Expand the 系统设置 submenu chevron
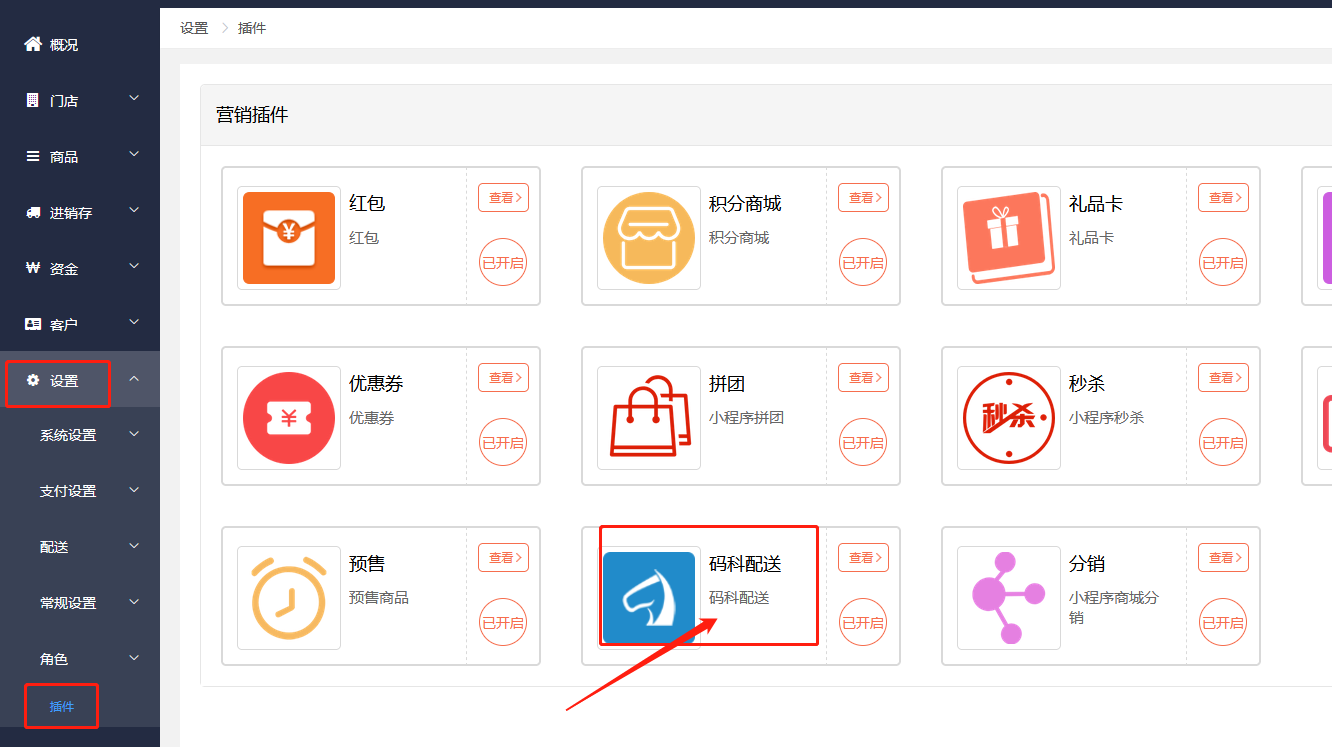This screenshot has width=1332, height=747. pos(134,434)
